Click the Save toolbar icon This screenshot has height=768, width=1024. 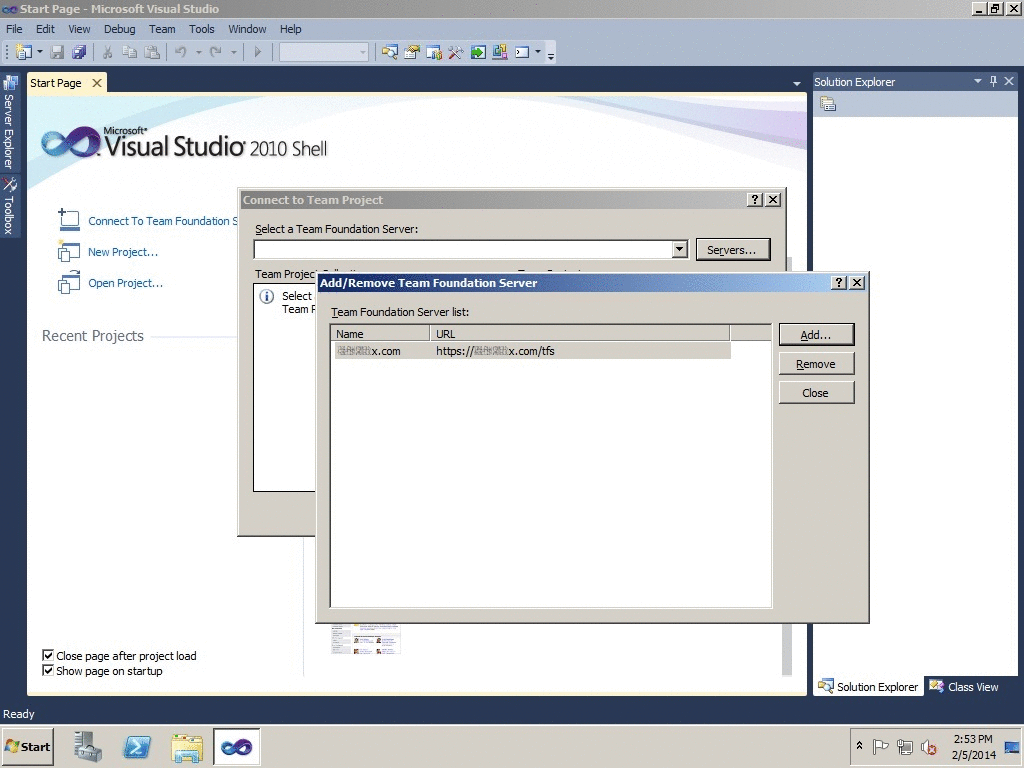point(57,52)
